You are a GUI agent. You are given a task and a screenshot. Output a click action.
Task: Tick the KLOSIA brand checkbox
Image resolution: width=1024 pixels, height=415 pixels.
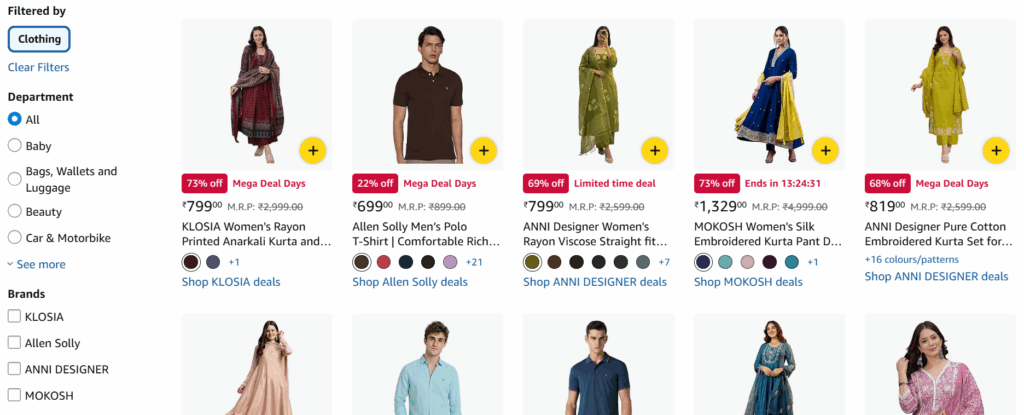coord(15,317)
